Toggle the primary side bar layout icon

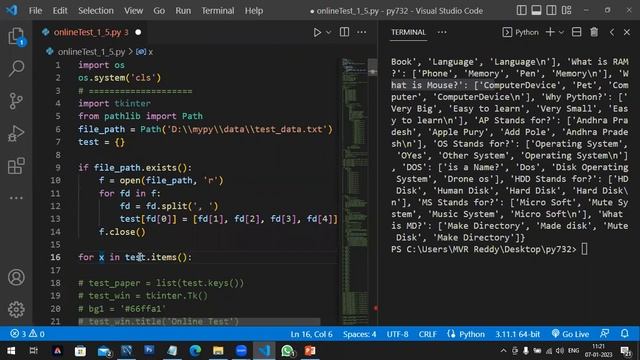[x=521, y=10]
